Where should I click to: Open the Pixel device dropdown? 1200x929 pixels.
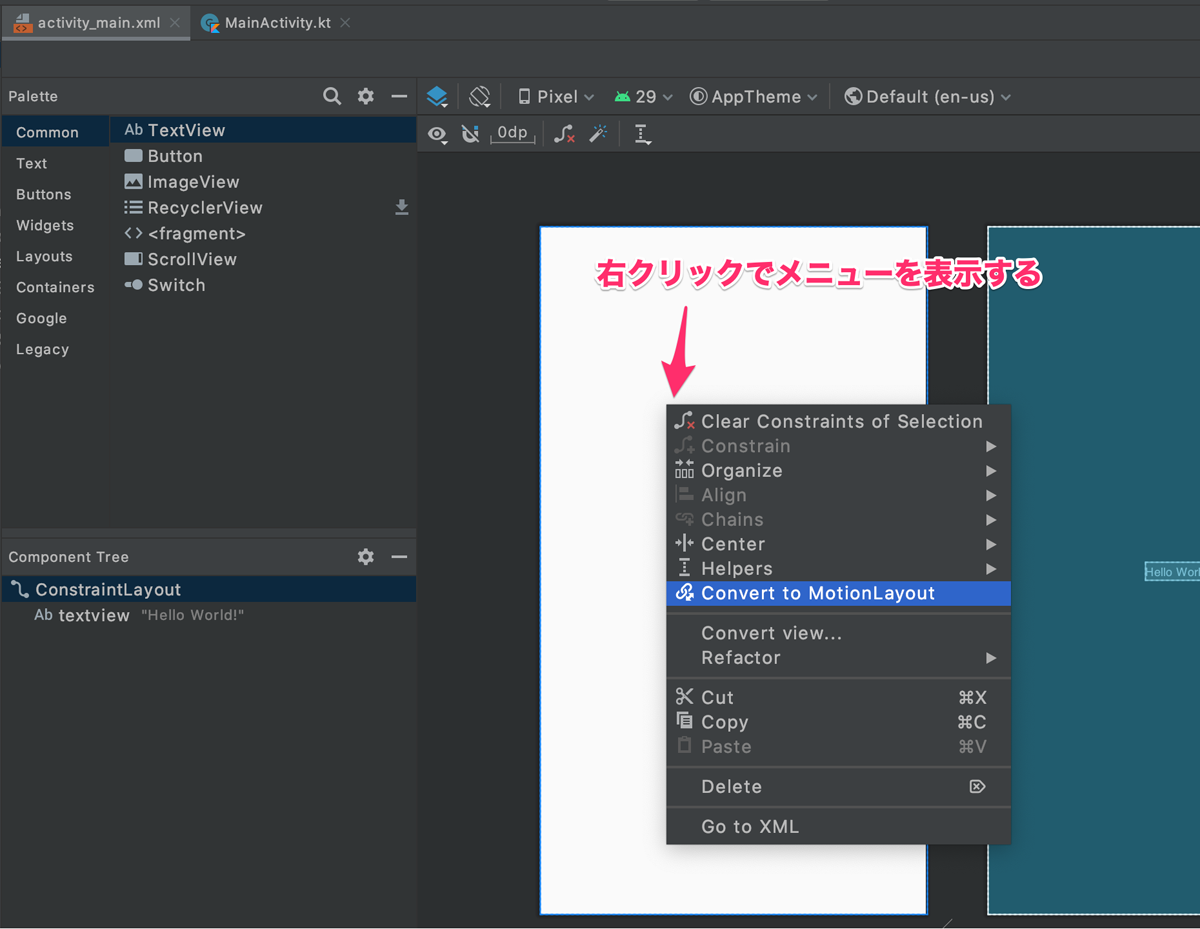coord(556,97)
